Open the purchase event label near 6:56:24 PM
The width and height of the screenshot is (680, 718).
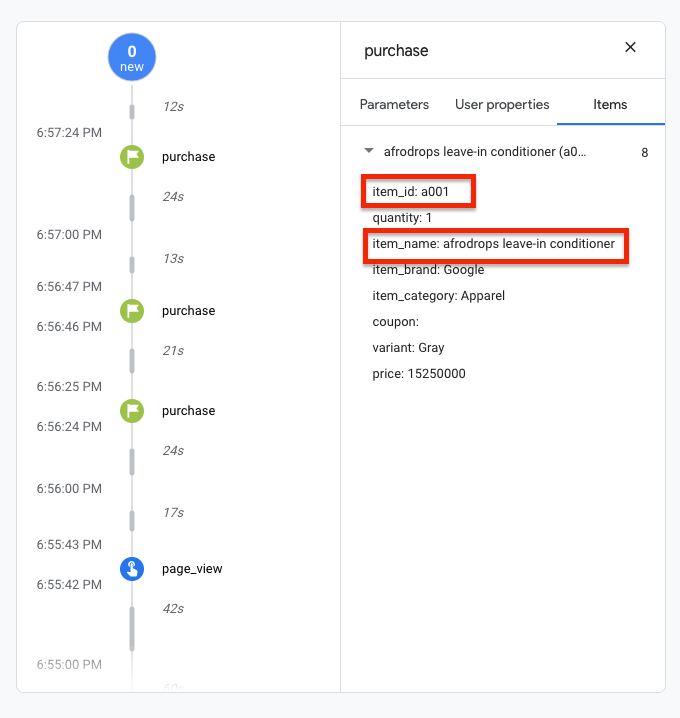pyautogui.click(x=189, y=411)
